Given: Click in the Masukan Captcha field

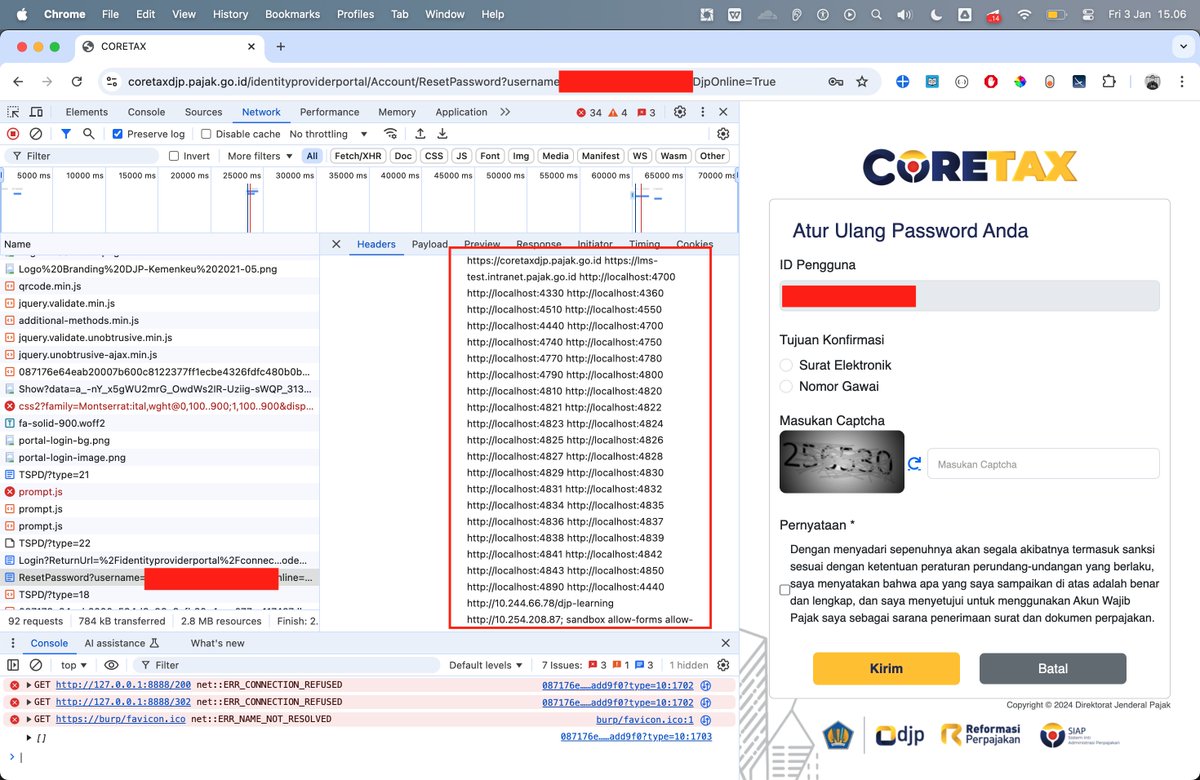Looking at the screenshot, I should click(x=1043, y=464).
